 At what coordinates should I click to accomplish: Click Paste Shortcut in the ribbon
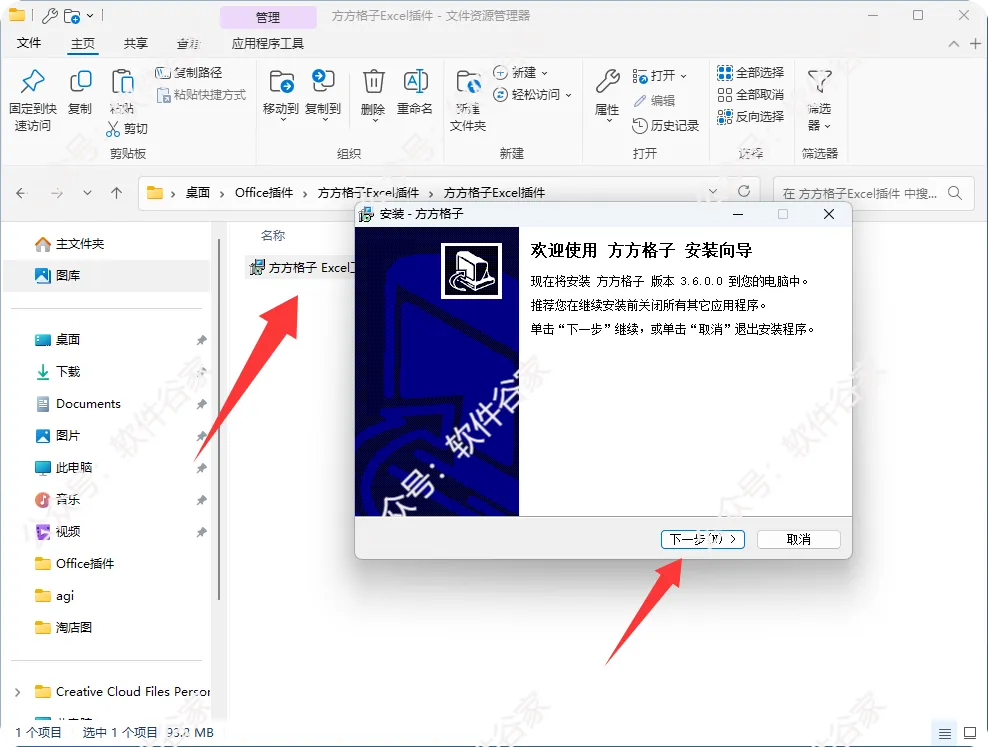click(202, 95)
